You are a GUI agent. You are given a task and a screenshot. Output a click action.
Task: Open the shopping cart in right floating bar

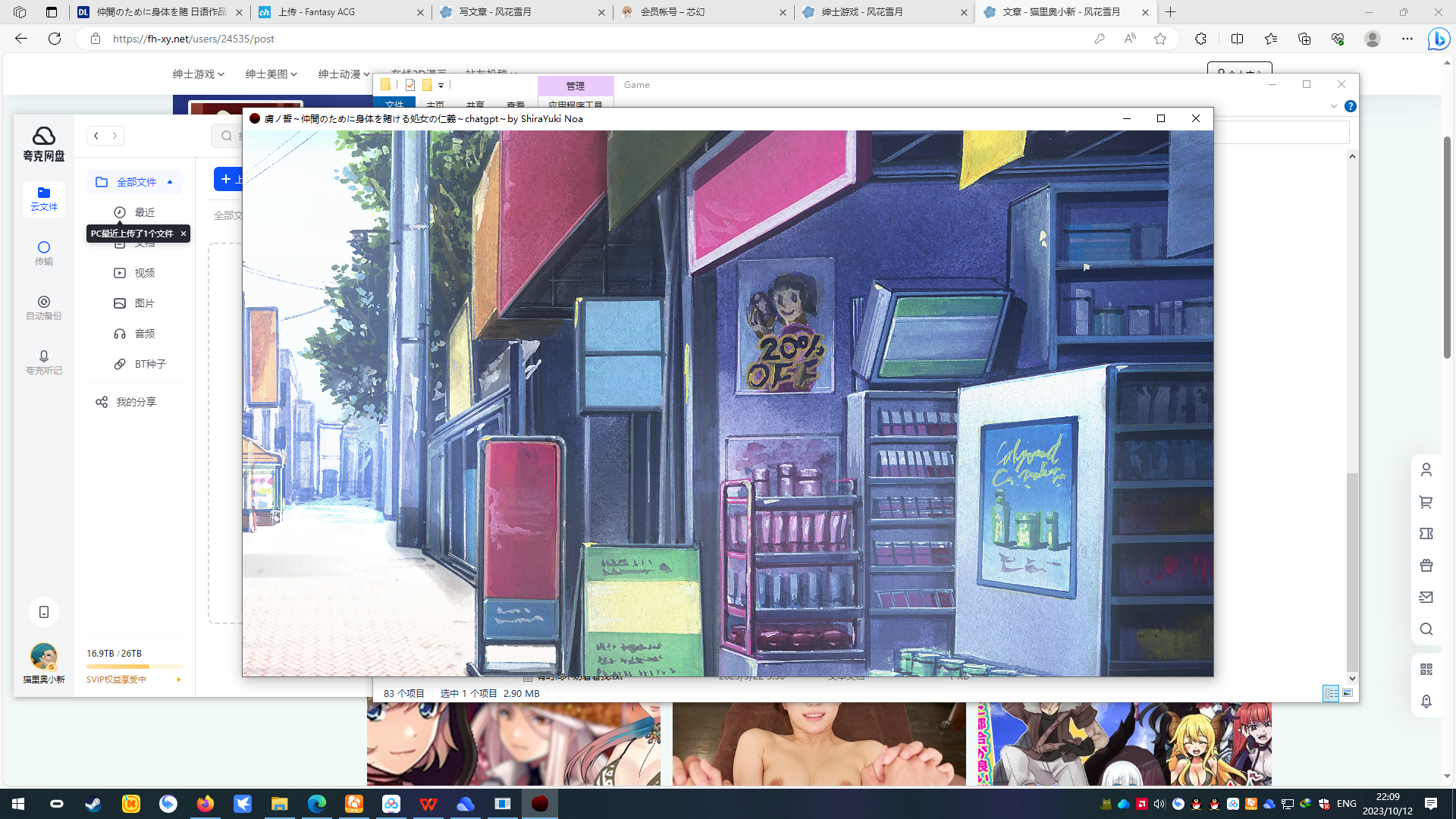pyautogui.click(x=1426, y=502)
